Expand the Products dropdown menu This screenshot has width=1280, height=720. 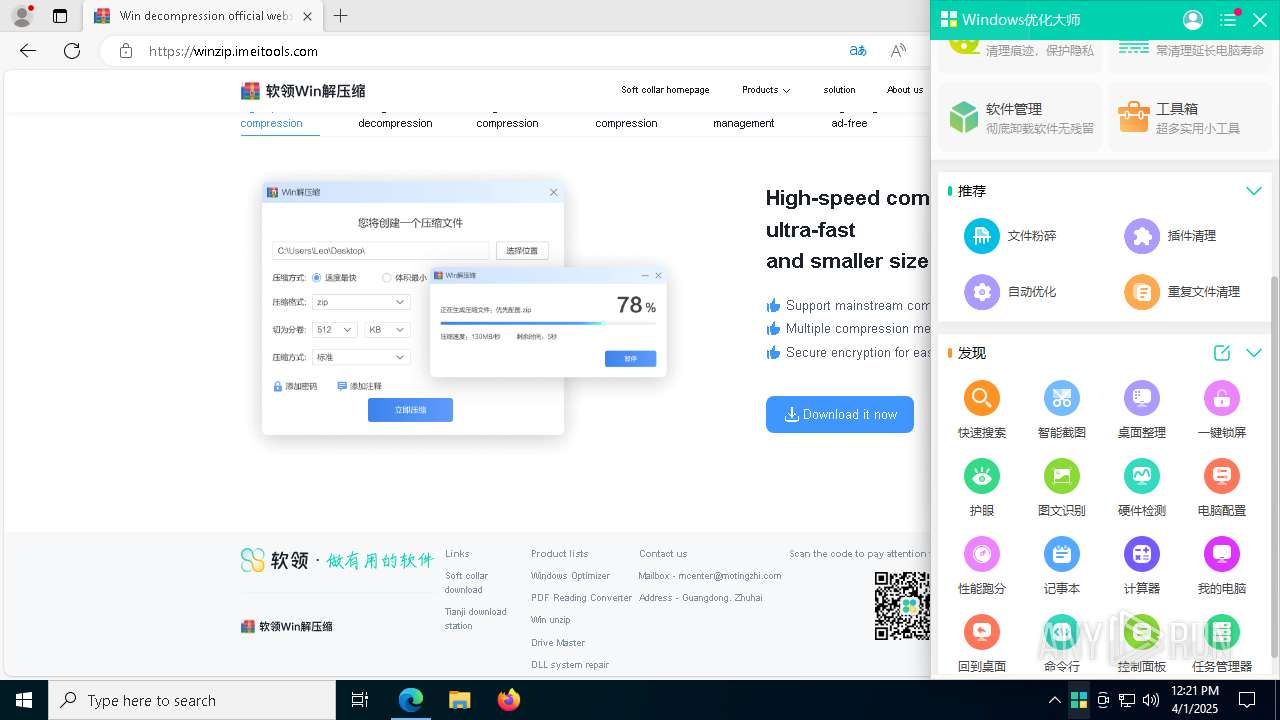(766, 90)
